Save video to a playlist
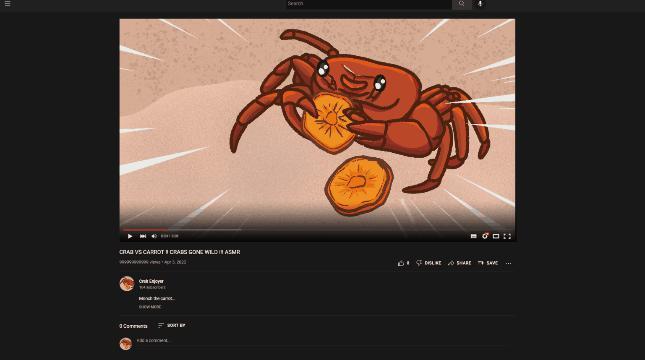 [488, 263]
